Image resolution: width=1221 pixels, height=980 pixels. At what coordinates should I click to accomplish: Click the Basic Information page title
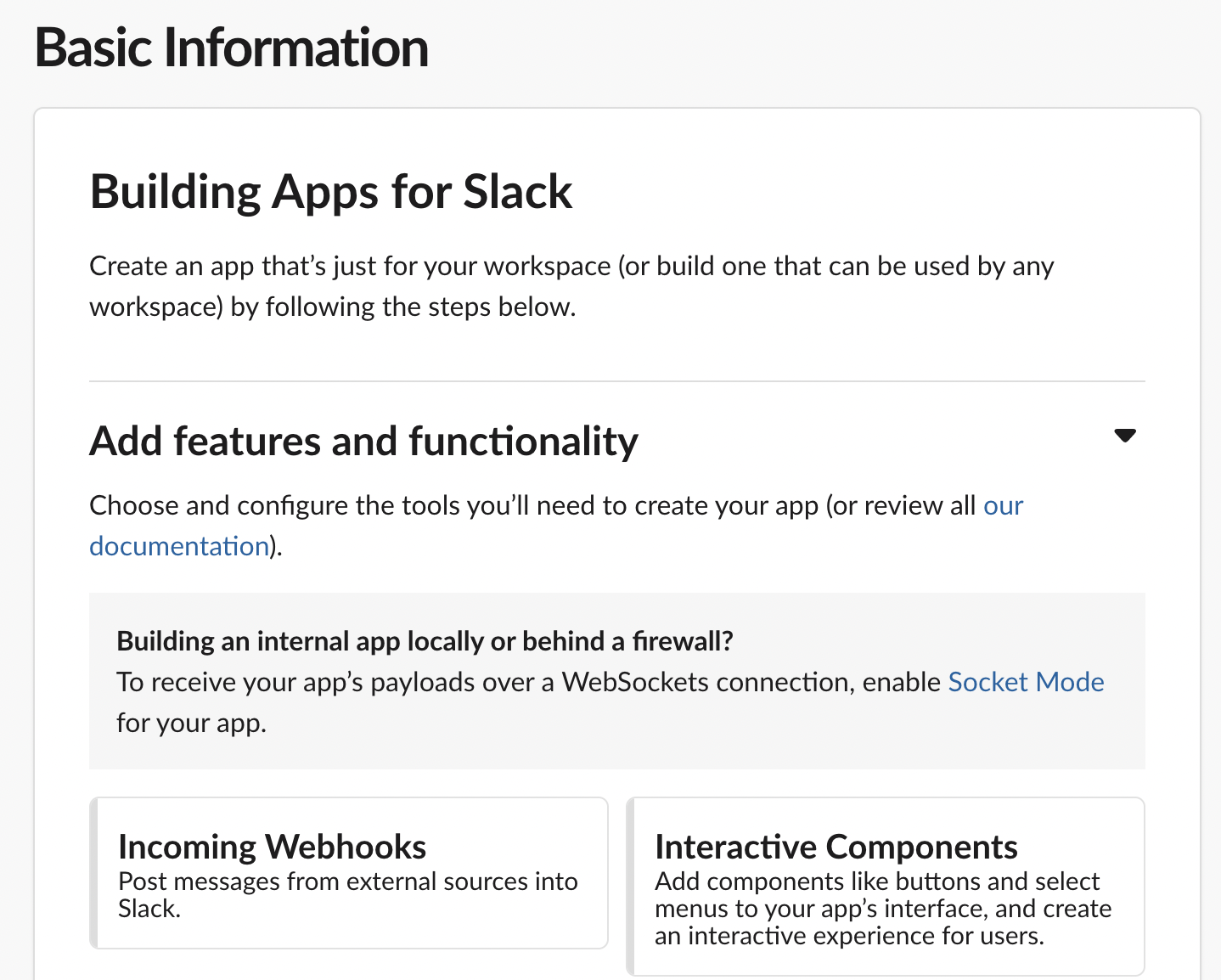(231, 48)
